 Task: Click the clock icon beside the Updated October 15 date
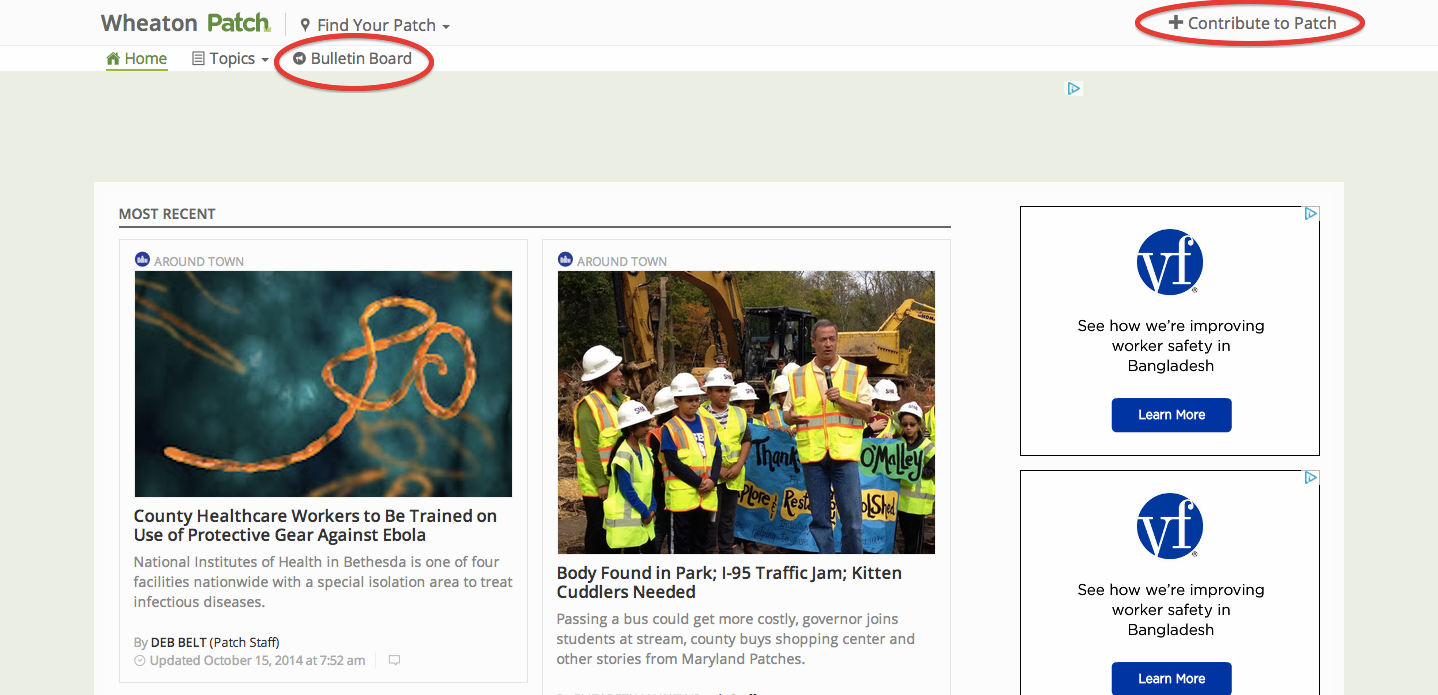click(x=140, y=661)
